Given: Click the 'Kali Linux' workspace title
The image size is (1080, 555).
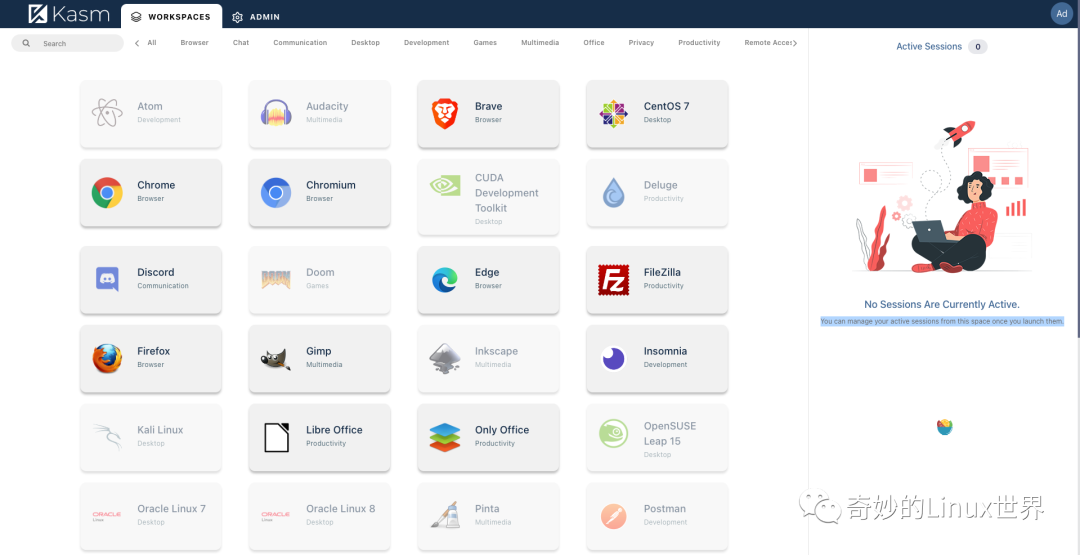Looking at the screenshot, I should coord(160,430).
